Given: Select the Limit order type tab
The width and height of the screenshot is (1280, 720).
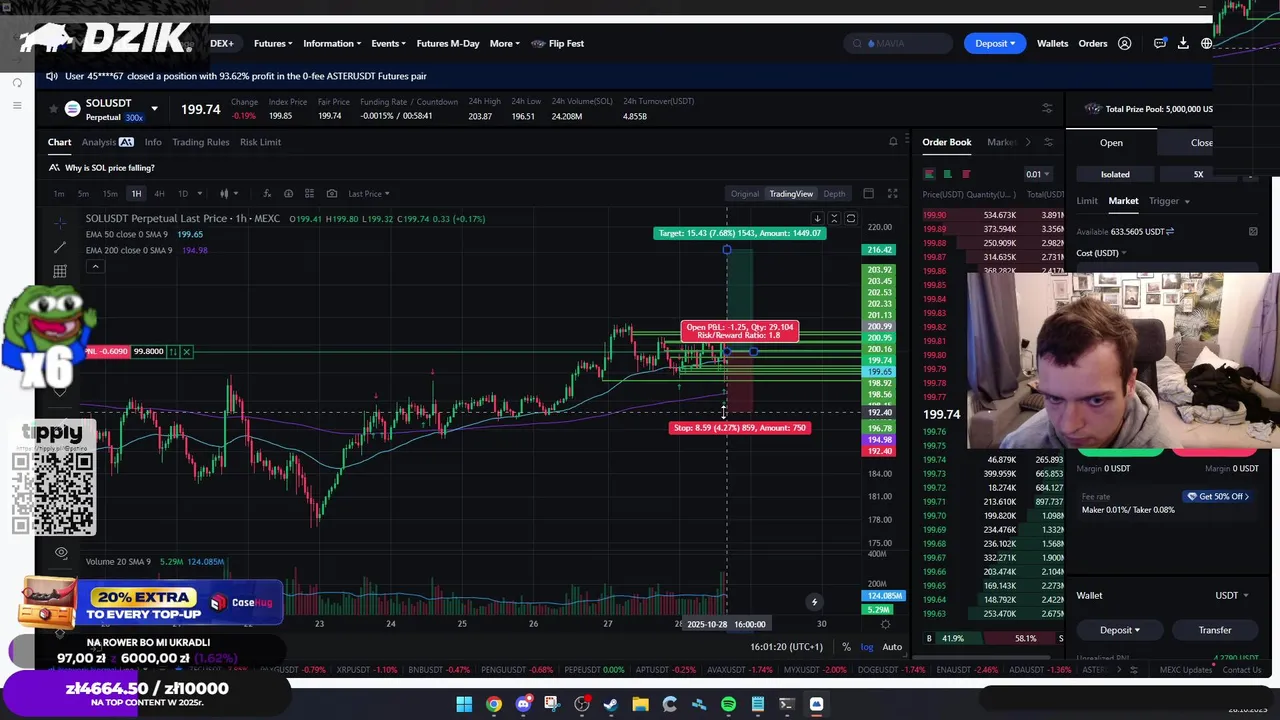Looking at the screenshot, I should (1087, 201).
